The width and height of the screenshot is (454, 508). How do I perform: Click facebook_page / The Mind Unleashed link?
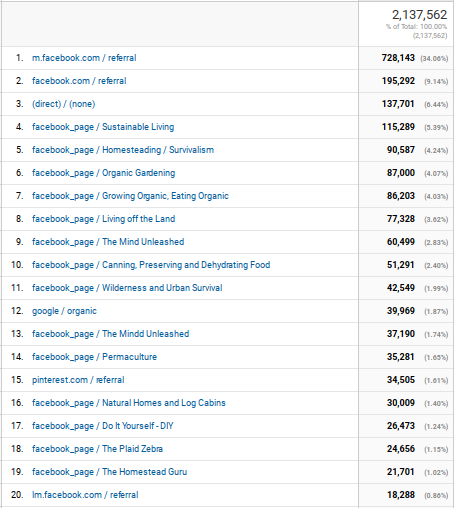(x=108, y=242)
